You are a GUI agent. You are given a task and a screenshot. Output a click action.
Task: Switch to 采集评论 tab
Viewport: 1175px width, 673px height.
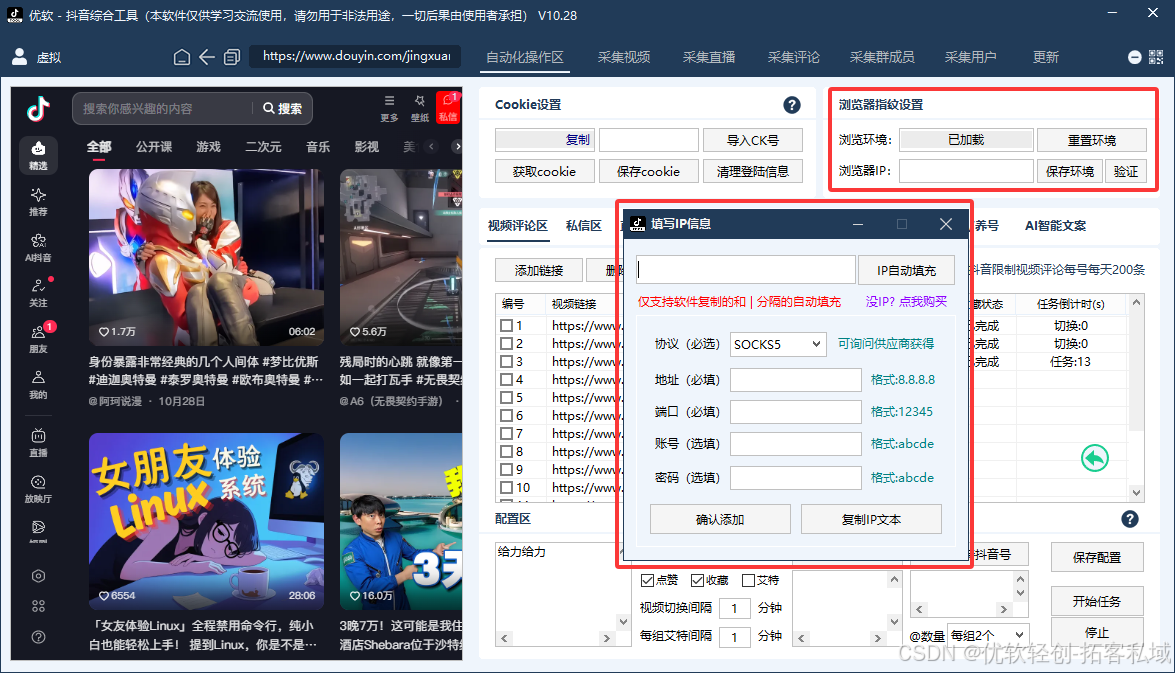pyautogui.click(x=794, y=57)
